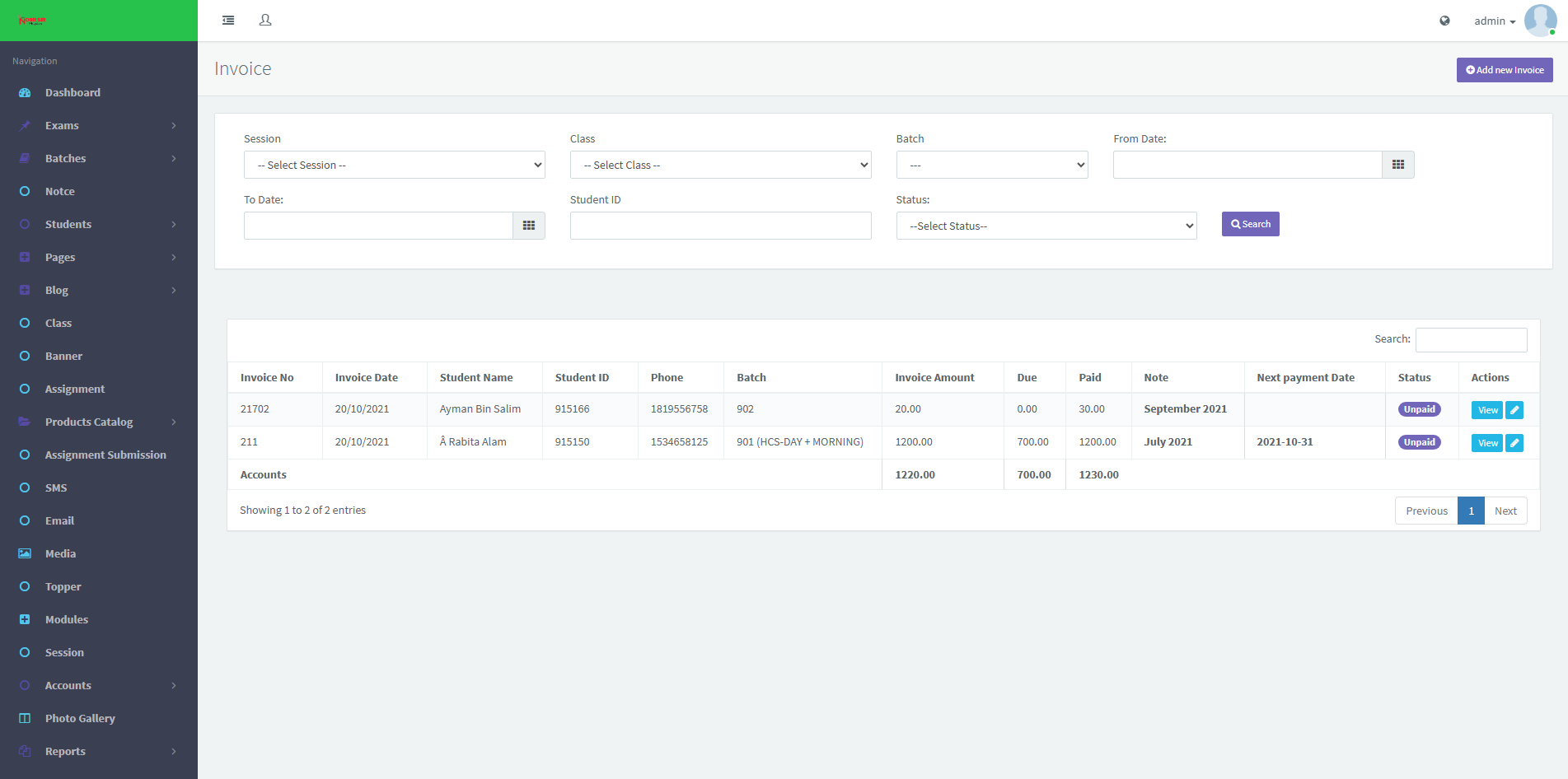1568x779 pixels.
Task: Expand the Products Catalog sidebar menu
Action: click(99, 422)
